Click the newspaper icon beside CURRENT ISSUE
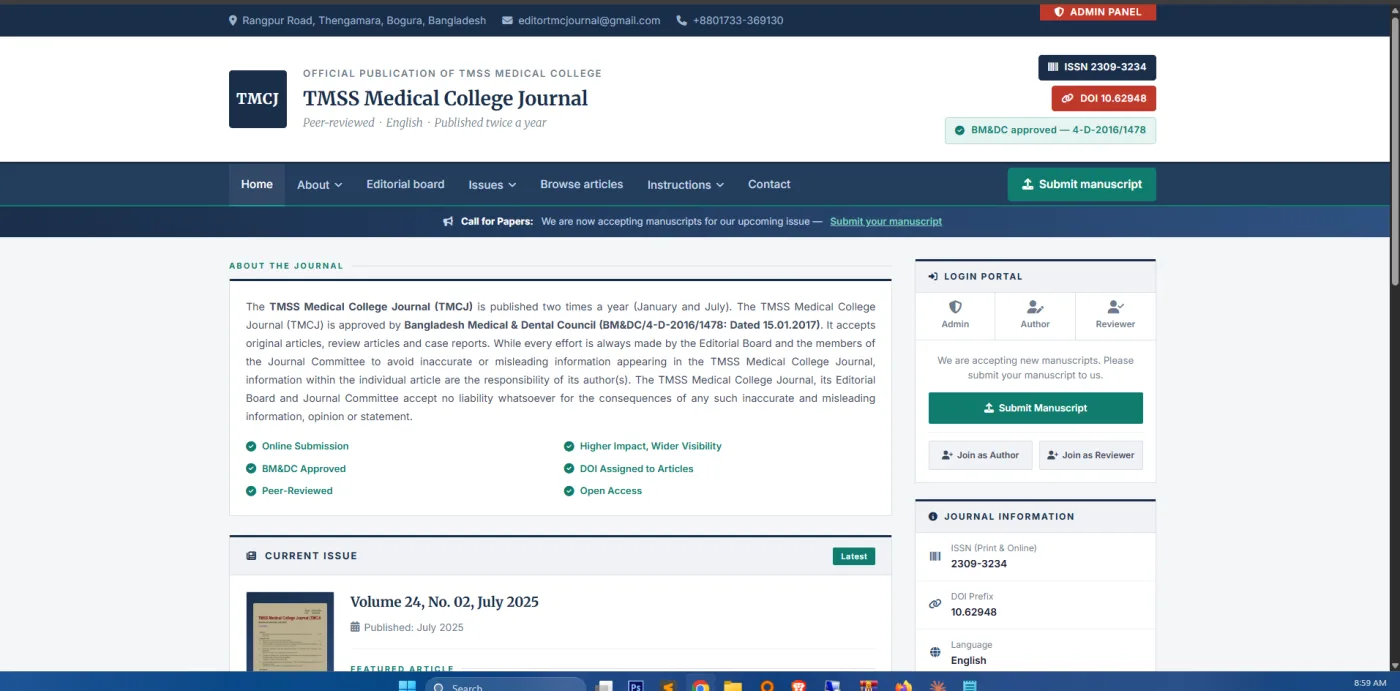Viewport: 1400px width, 691px height. tap(251, 556)
